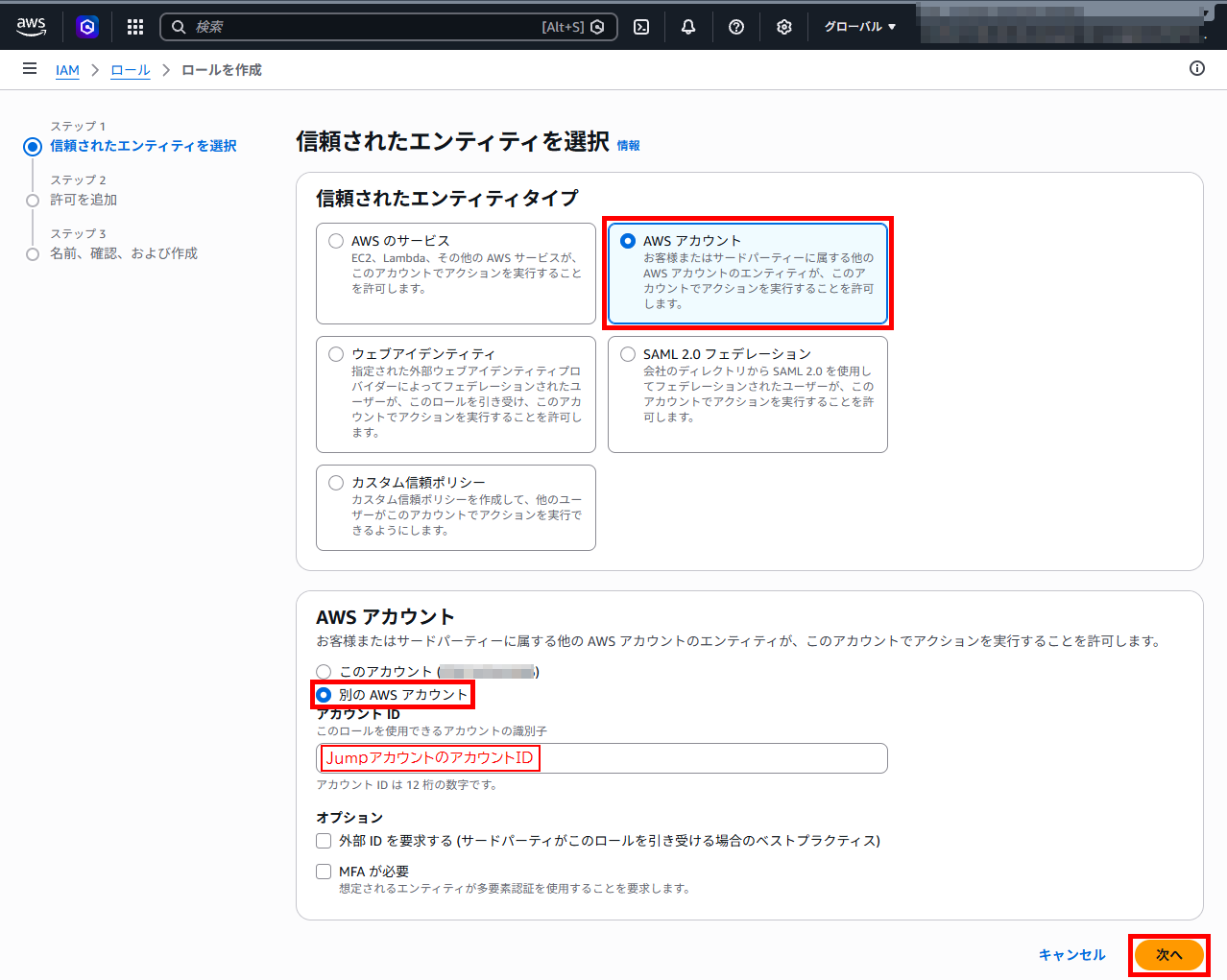
Task: Open CloudShell terminal icon
Action: tap(641, 27)
